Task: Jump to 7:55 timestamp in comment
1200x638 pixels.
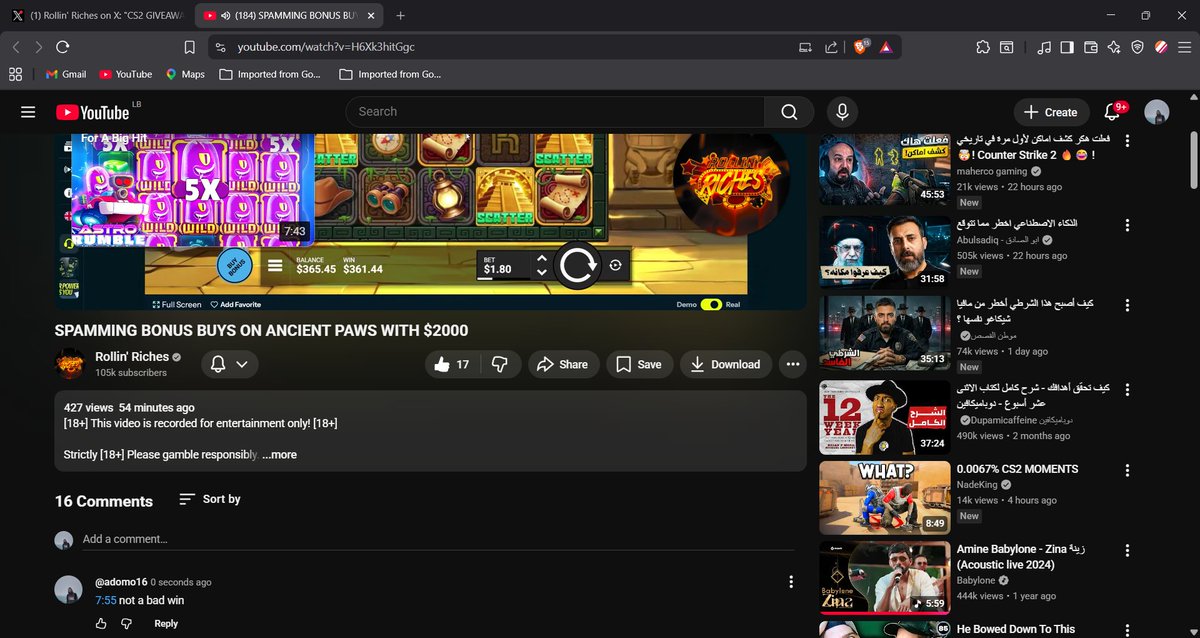Action: click(106, 600)
